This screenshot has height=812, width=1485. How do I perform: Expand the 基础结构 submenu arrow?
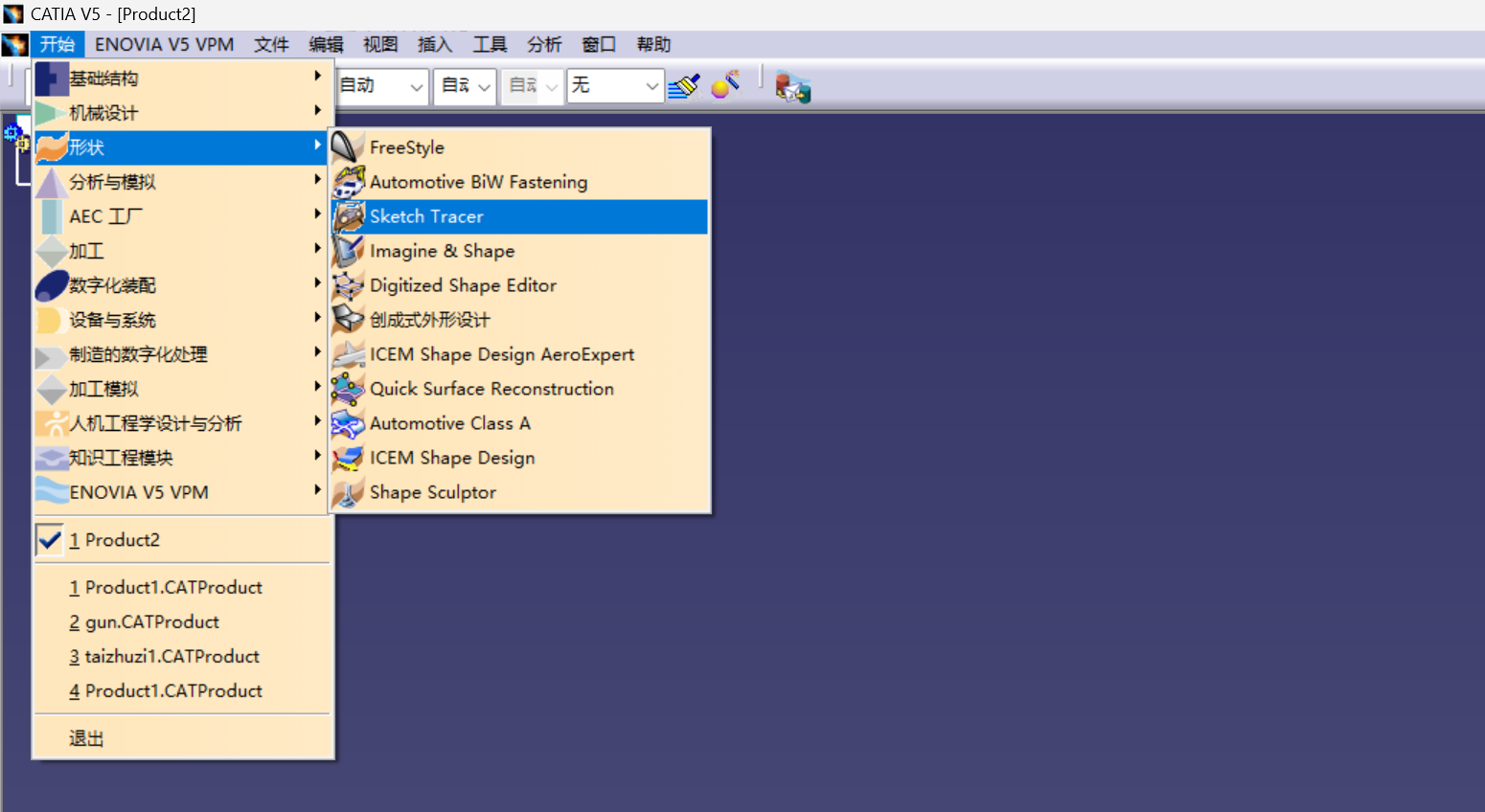tap(317, 76)
